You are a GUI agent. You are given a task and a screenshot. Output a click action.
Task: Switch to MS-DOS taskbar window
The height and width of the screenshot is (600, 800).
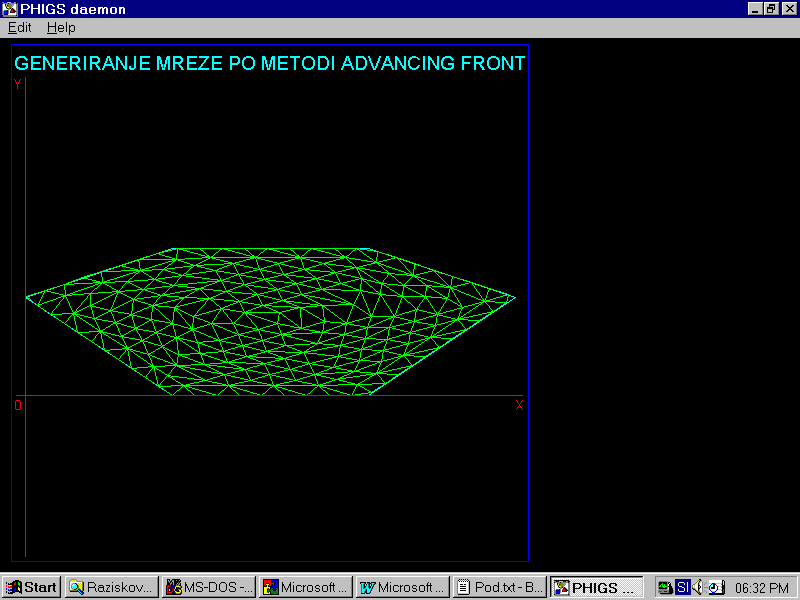209,587
